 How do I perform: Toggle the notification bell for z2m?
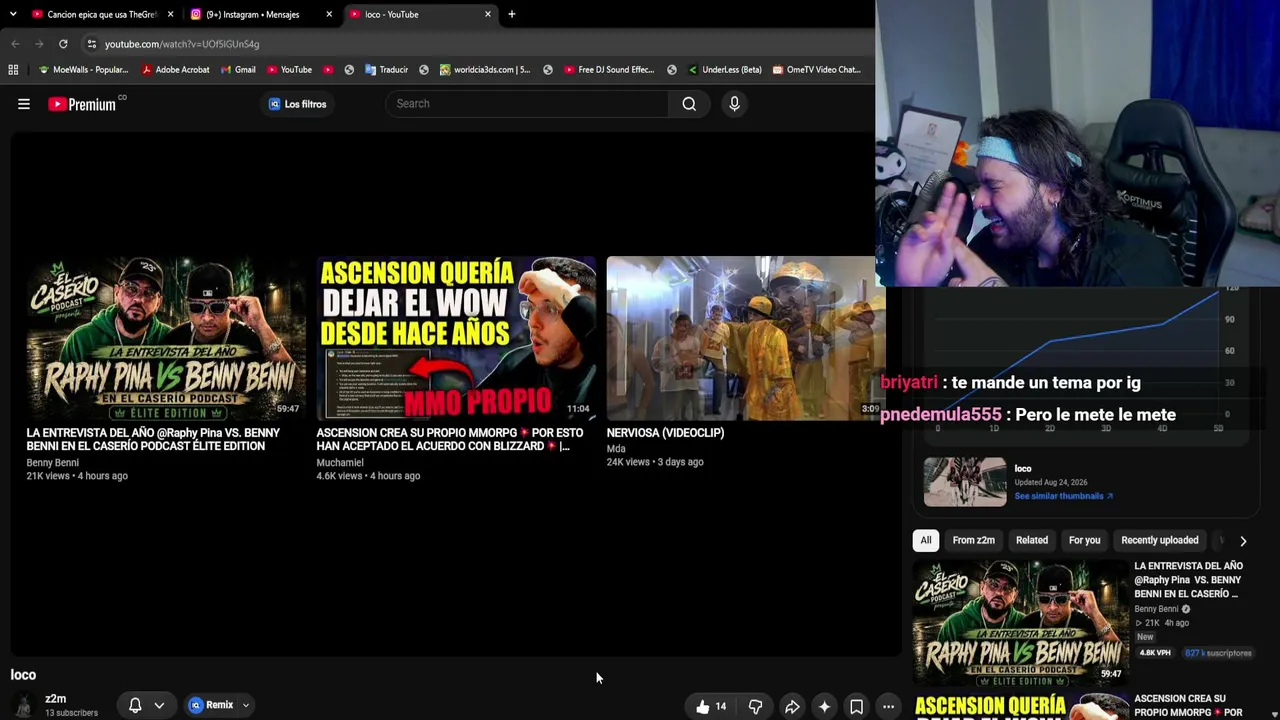[135, 705]
